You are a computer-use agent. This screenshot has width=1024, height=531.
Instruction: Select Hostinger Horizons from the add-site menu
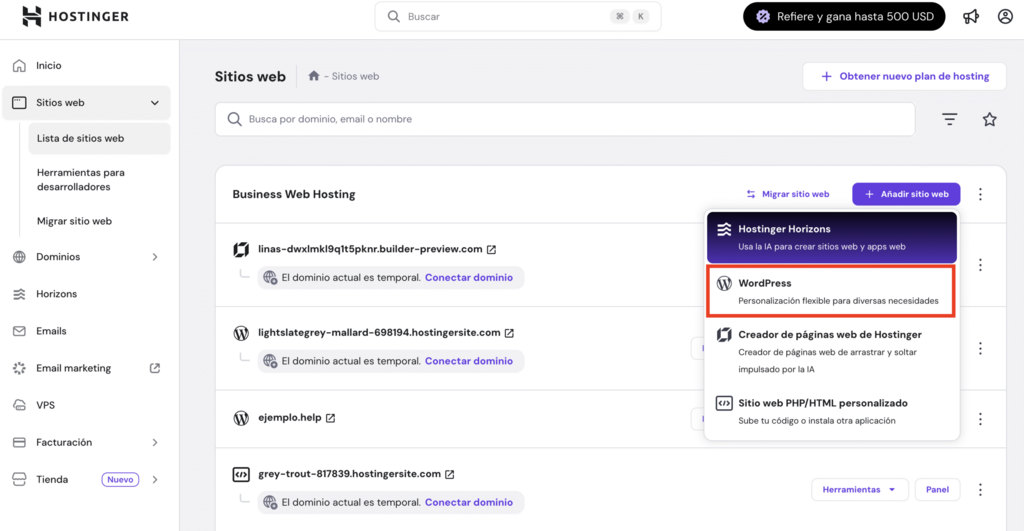coord(831,237)
